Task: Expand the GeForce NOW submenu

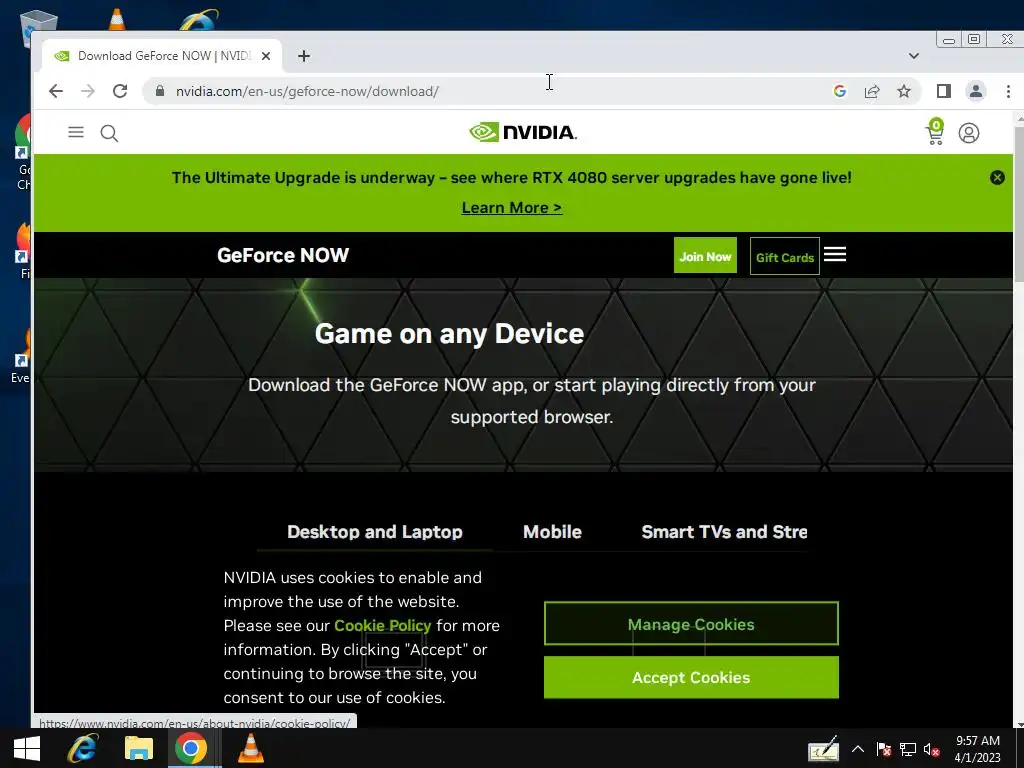Action: (x=835, y=254)
